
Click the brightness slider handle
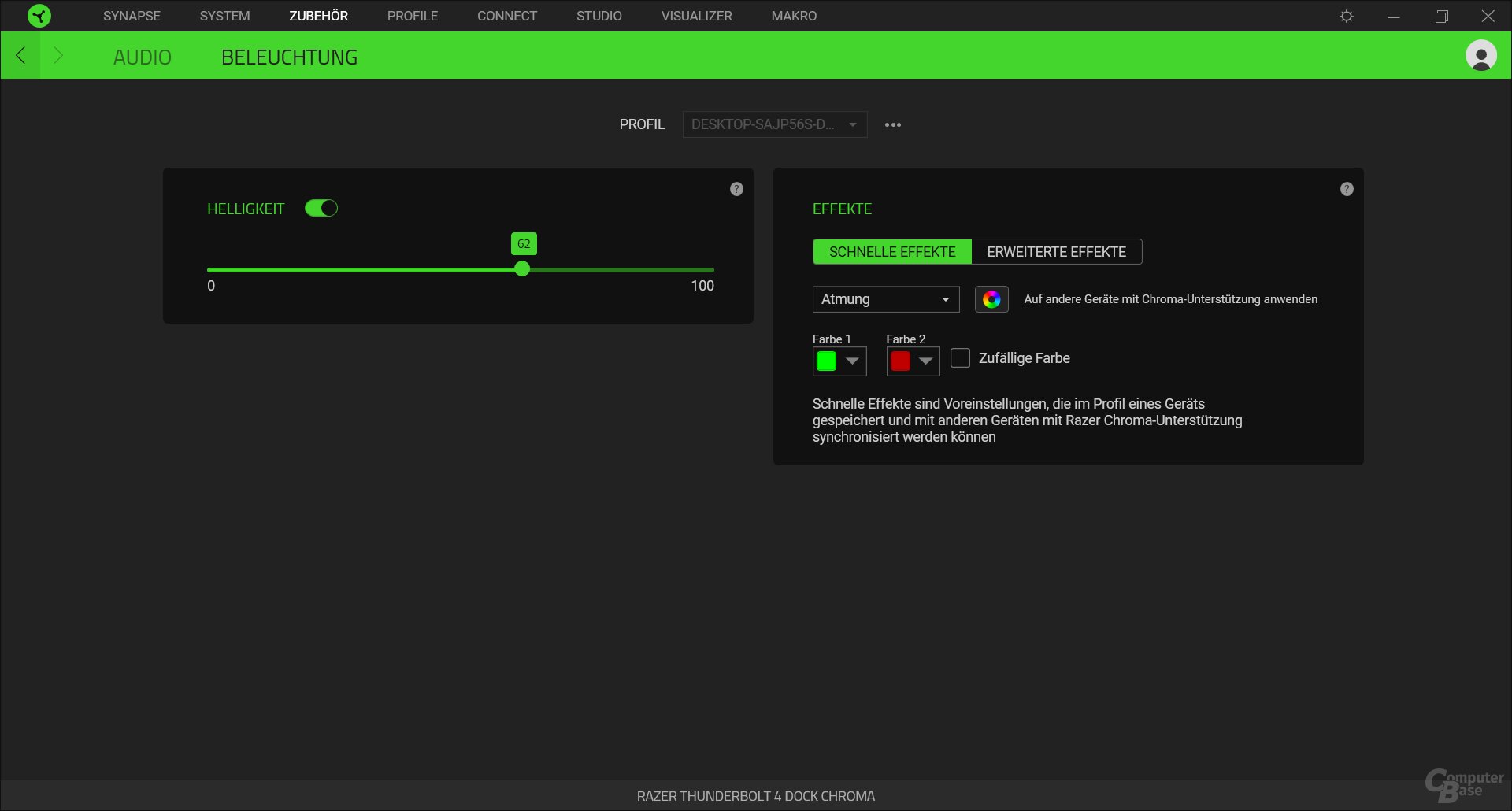tap(522, 269)
